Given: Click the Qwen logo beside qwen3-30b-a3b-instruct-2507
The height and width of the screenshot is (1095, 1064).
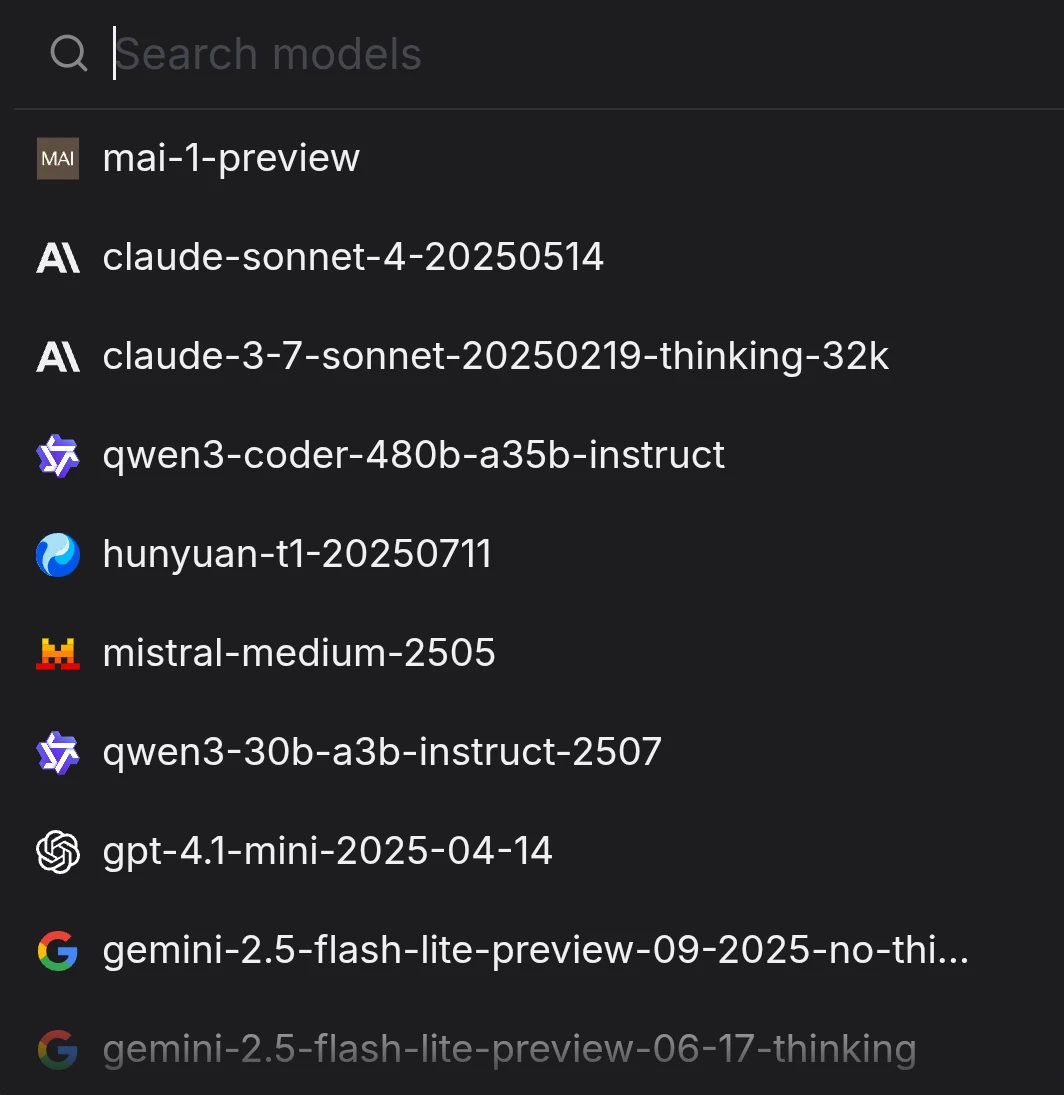Looking at the screenshot, I should (x=57, y=753).
